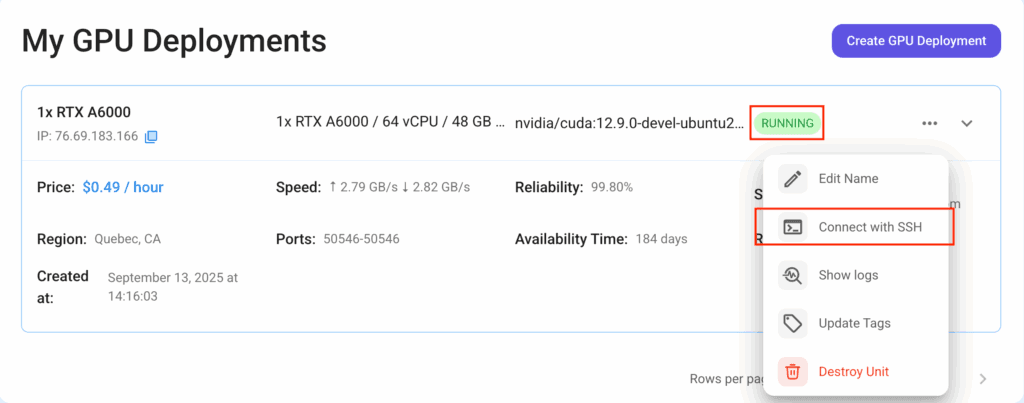
Task: Click the Show logs magnifier icon
Action: tap(793, 275)
